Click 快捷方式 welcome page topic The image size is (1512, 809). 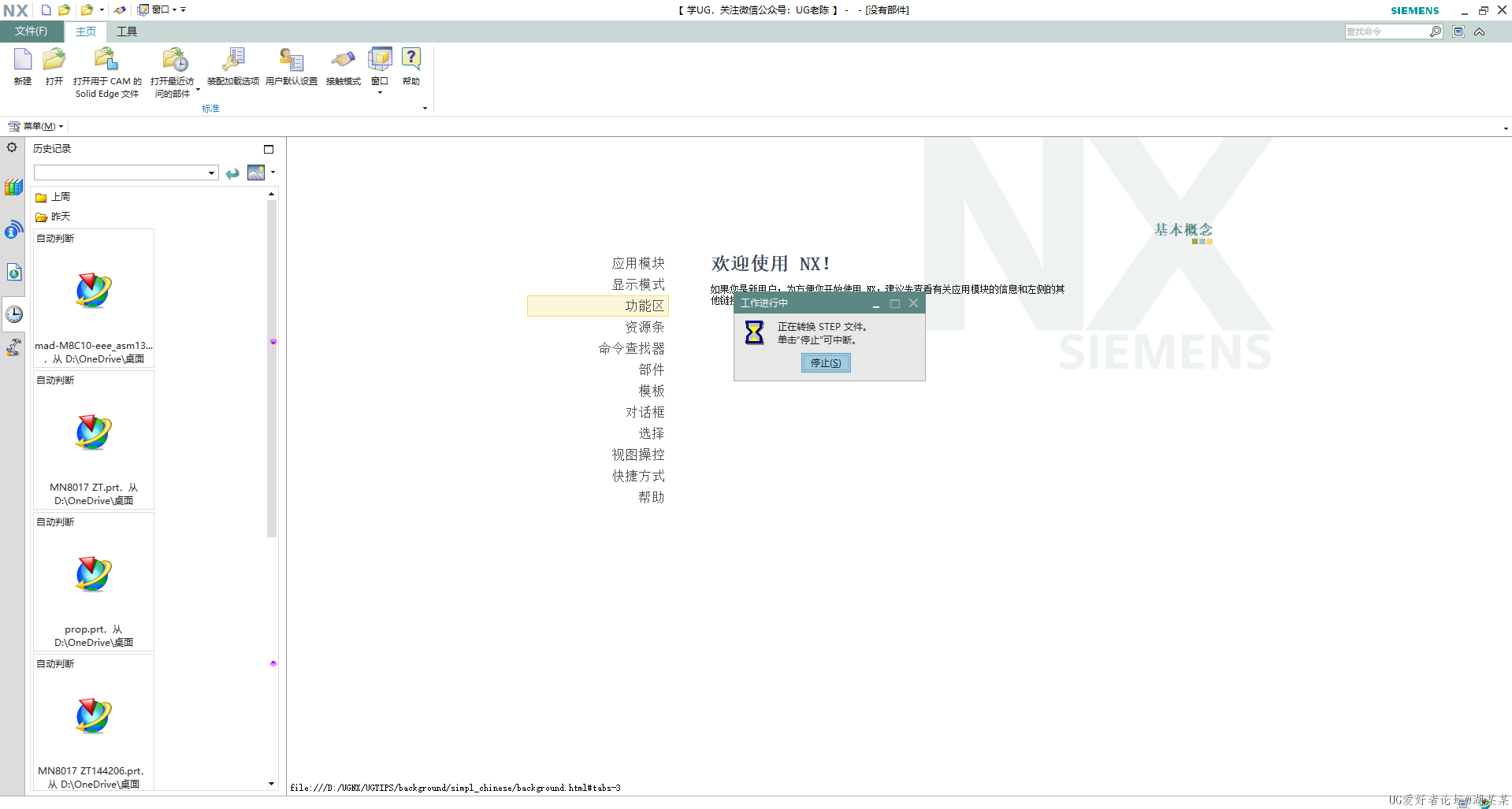(638, 476)
